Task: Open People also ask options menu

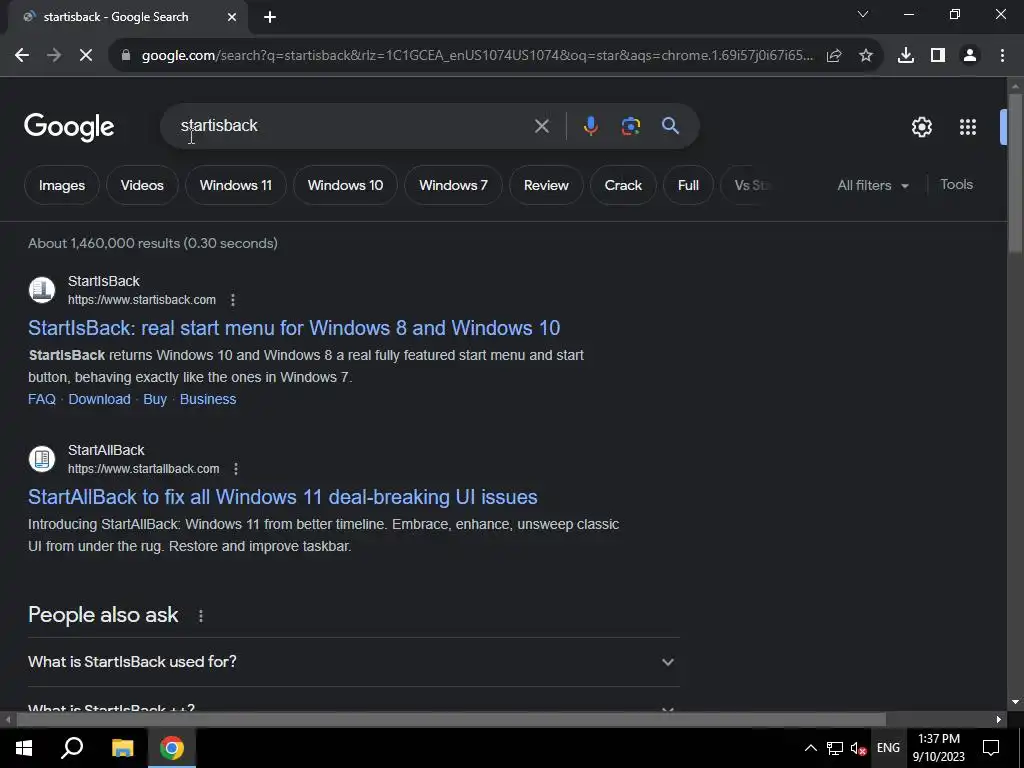Action: 200,616
